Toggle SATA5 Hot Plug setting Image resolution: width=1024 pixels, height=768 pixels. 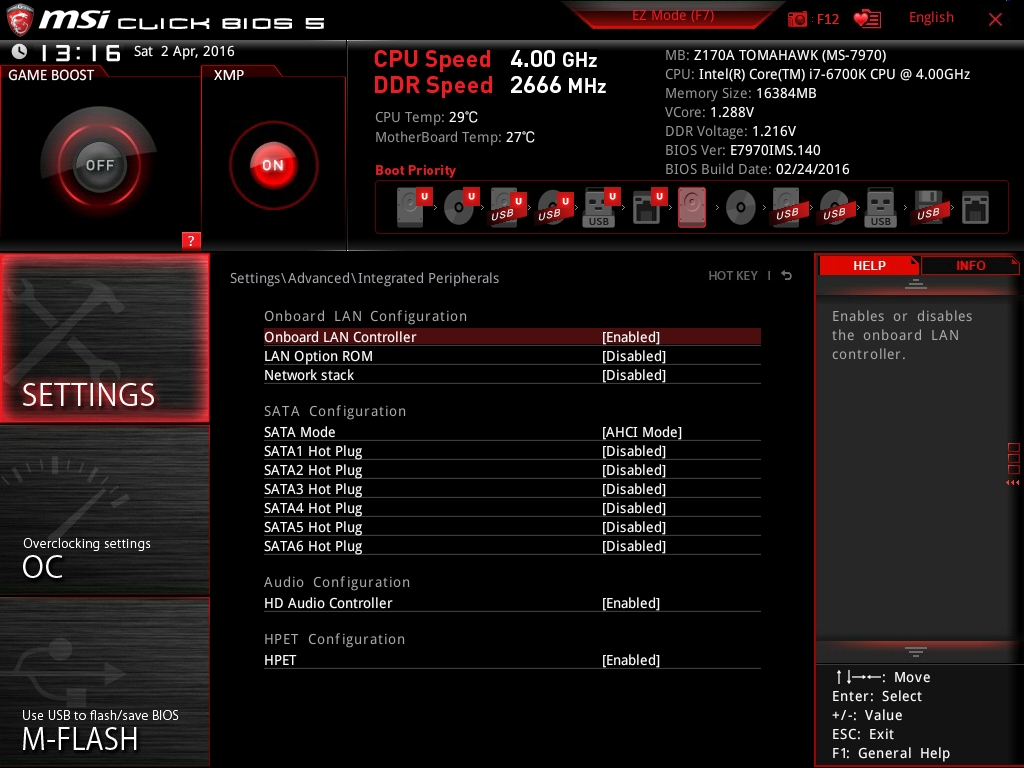(512, 526)
